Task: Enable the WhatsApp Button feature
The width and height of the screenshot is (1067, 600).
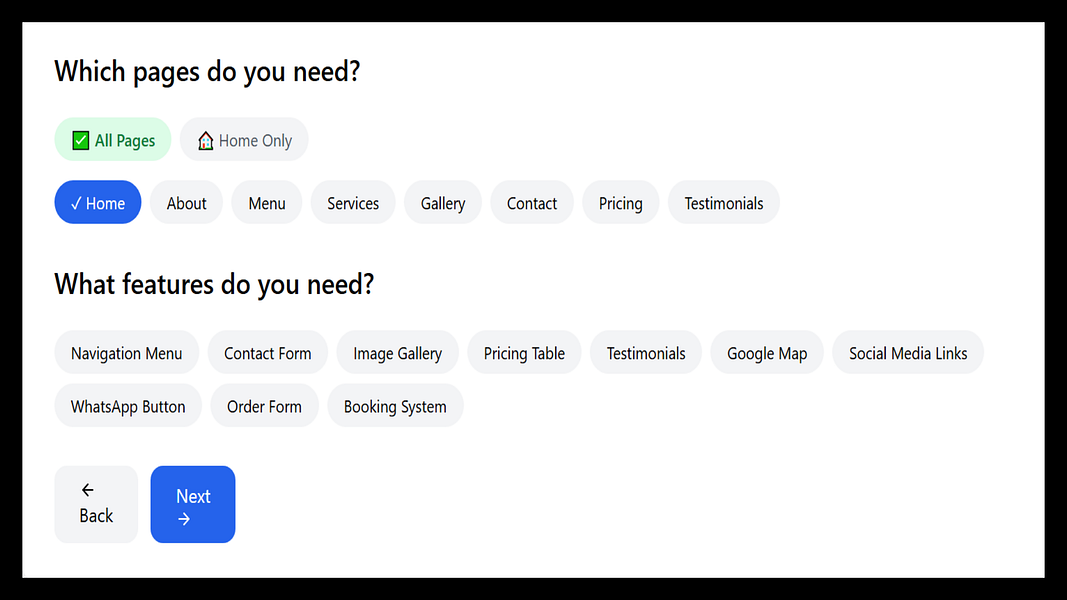Action: (x=128, y=405)
